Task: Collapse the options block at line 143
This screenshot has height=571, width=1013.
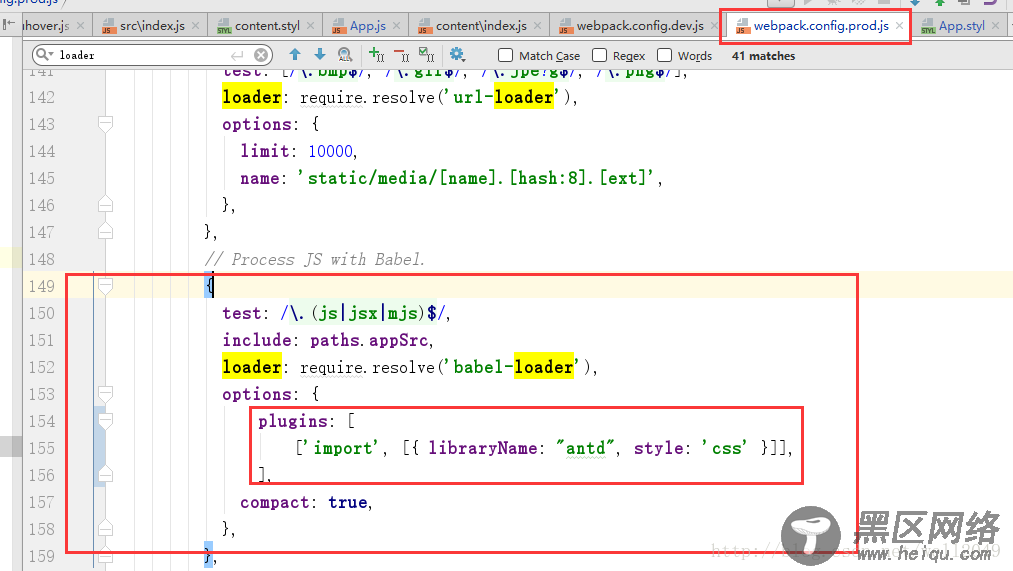Action: [x=105, y=124]
